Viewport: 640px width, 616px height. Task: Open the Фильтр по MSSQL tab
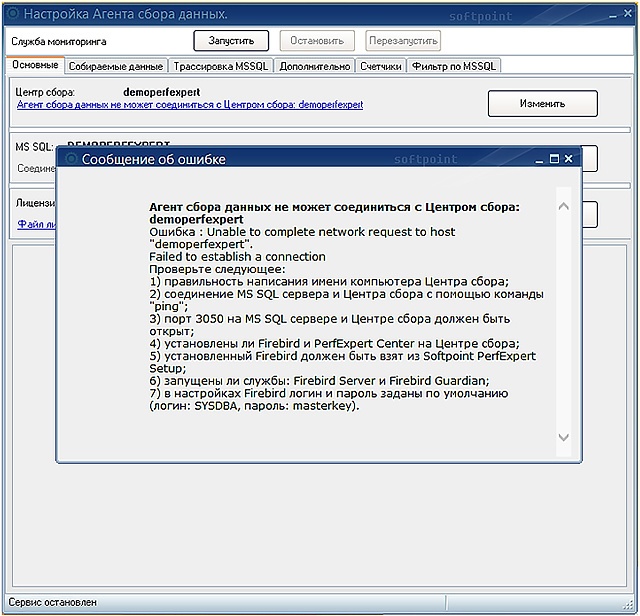click(x=454, y=66)
